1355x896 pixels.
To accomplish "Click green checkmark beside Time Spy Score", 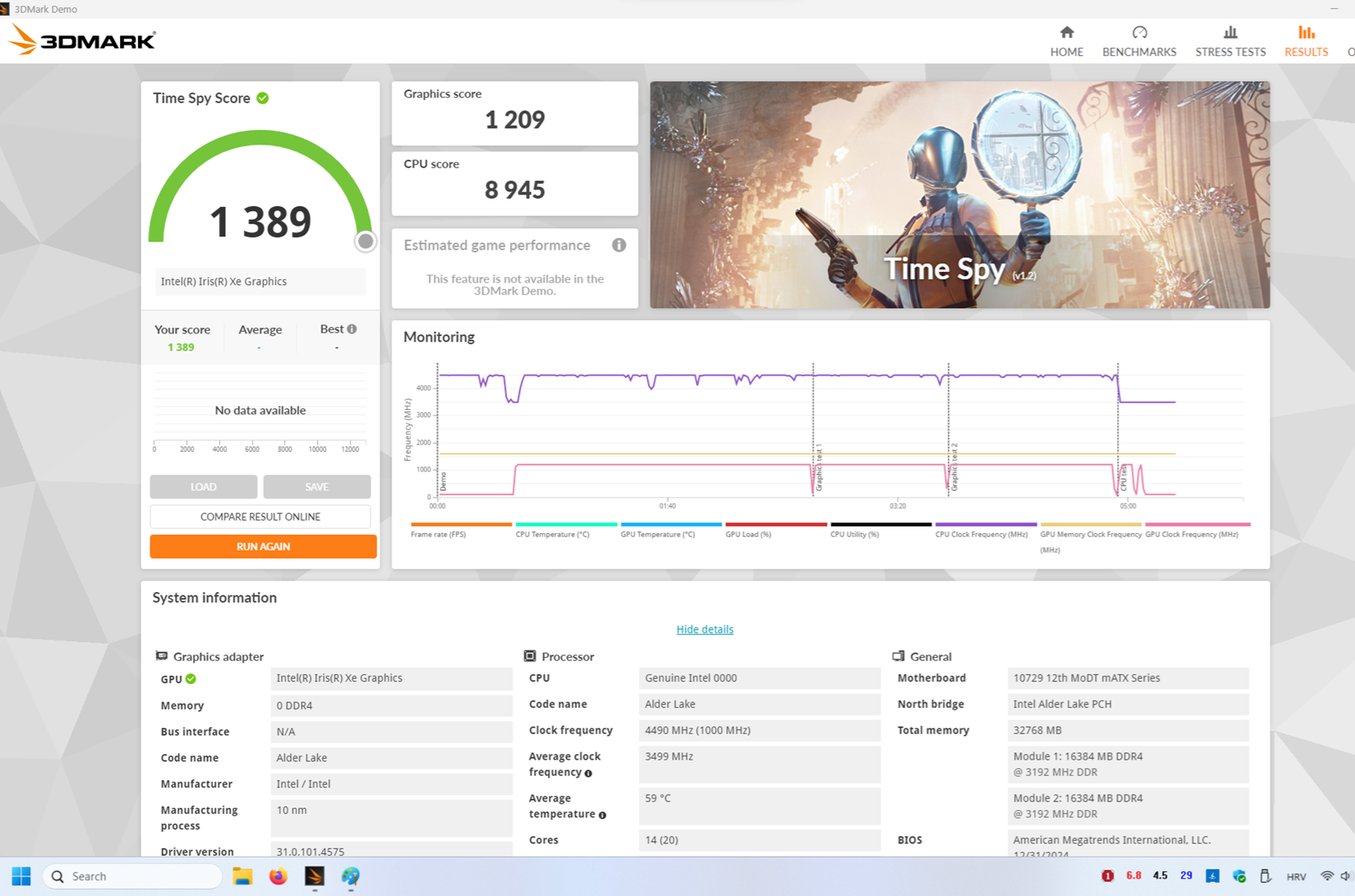I will coord(263,98).
